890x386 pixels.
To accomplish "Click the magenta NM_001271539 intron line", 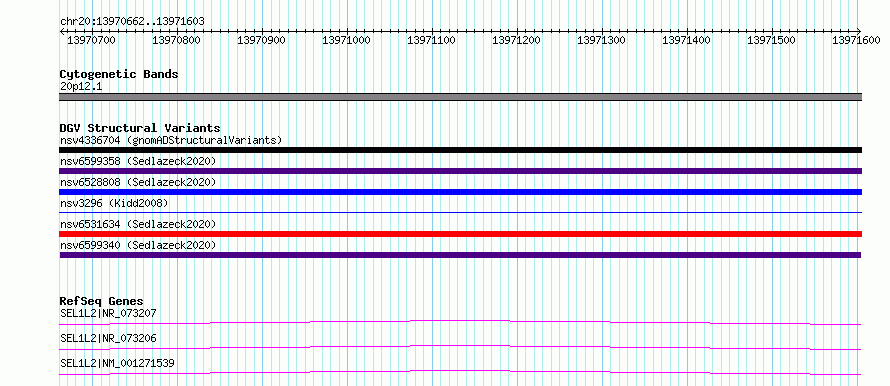I will [x=460, y=372].
